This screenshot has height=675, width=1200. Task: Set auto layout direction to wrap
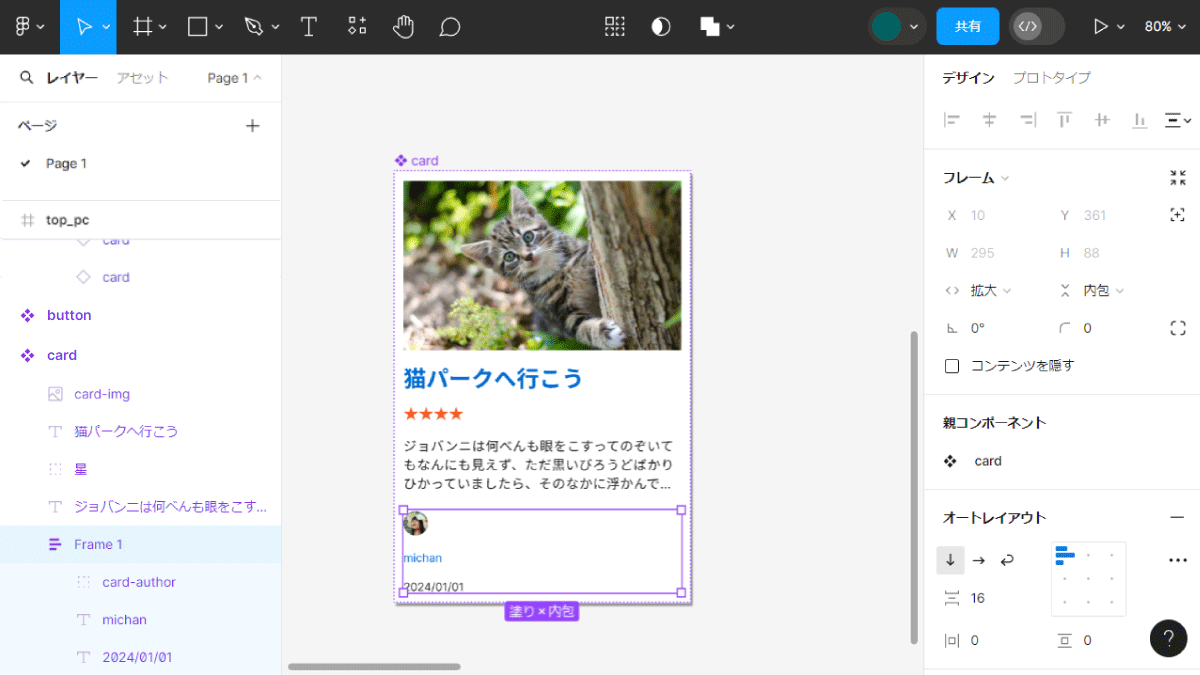1007,560
